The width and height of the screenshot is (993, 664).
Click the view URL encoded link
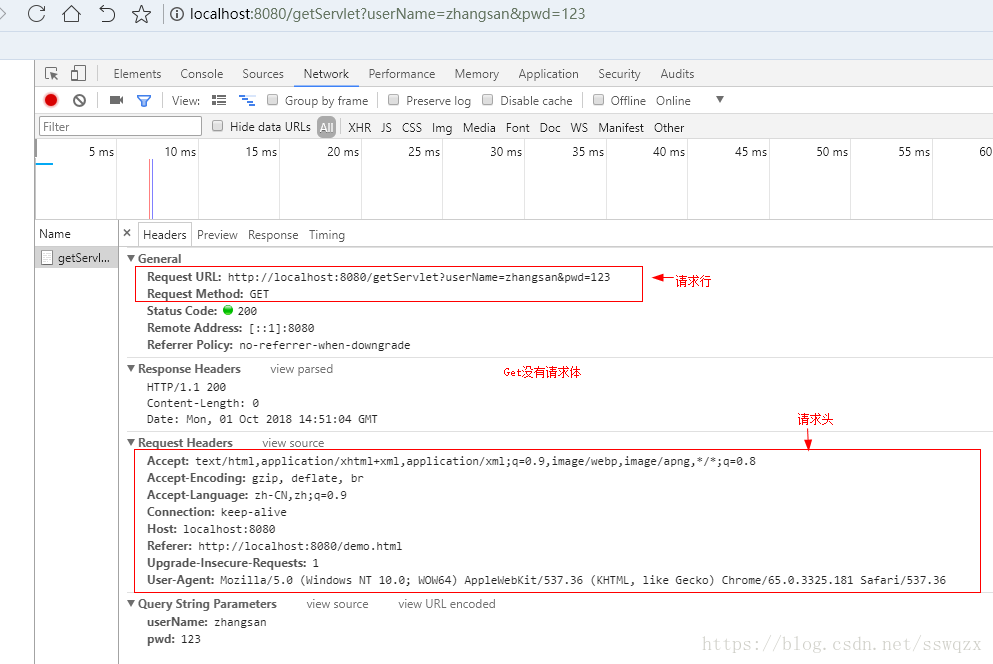(446, 603)
